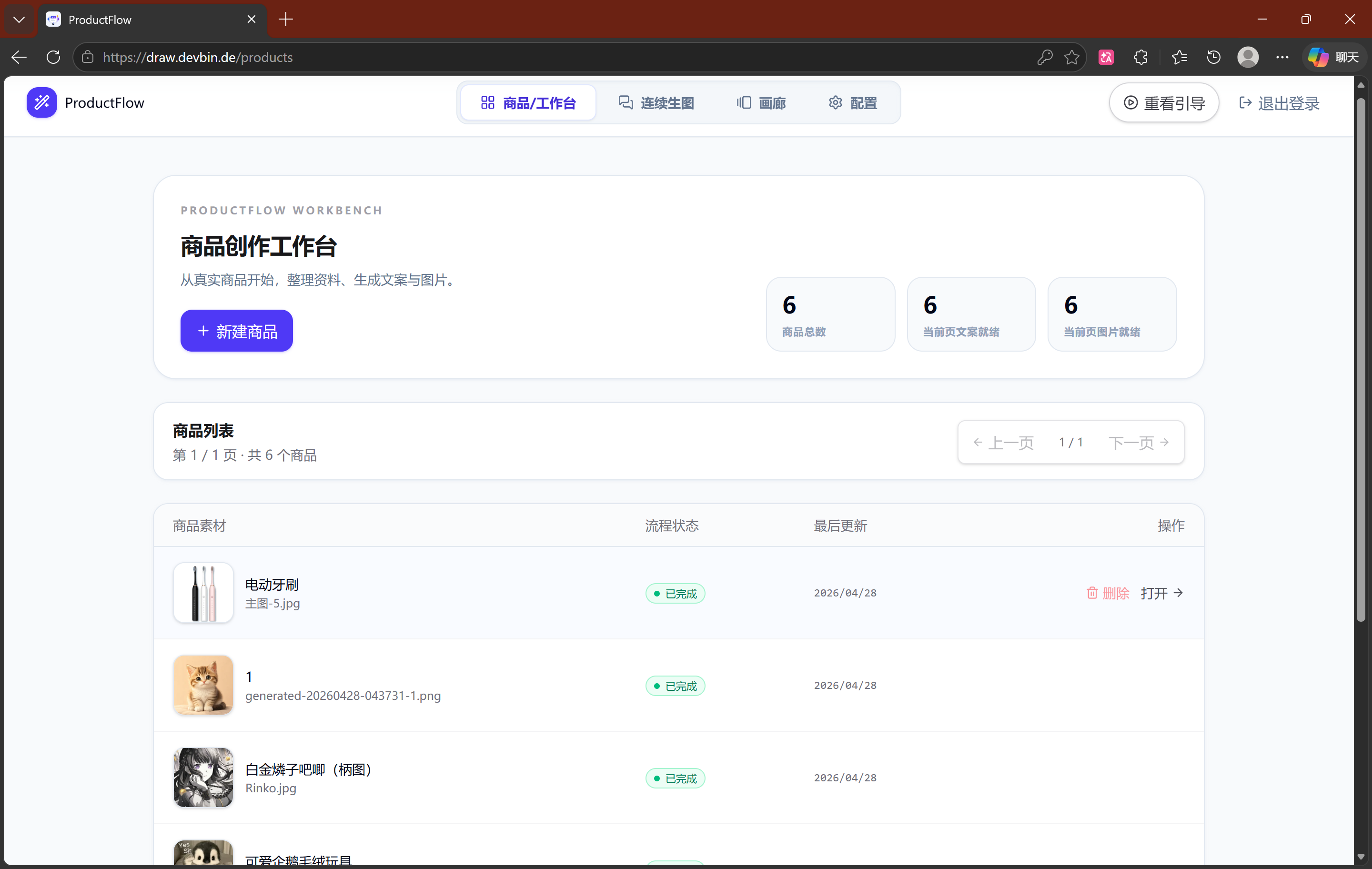Open the kitten thumbnail for product 1
The image size is (1372, 869).
tap(203, 686)
